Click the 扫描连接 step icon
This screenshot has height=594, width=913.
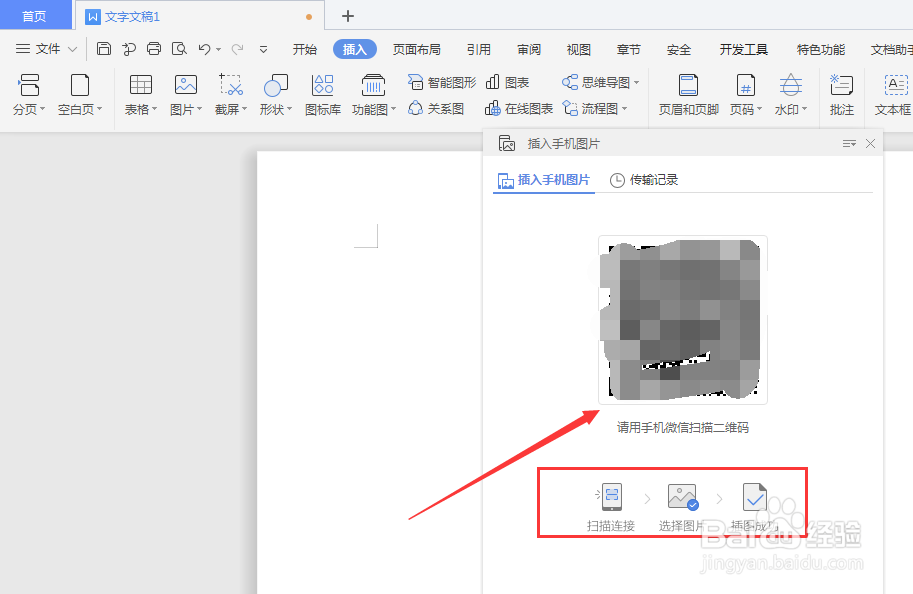tap(611, 497)
